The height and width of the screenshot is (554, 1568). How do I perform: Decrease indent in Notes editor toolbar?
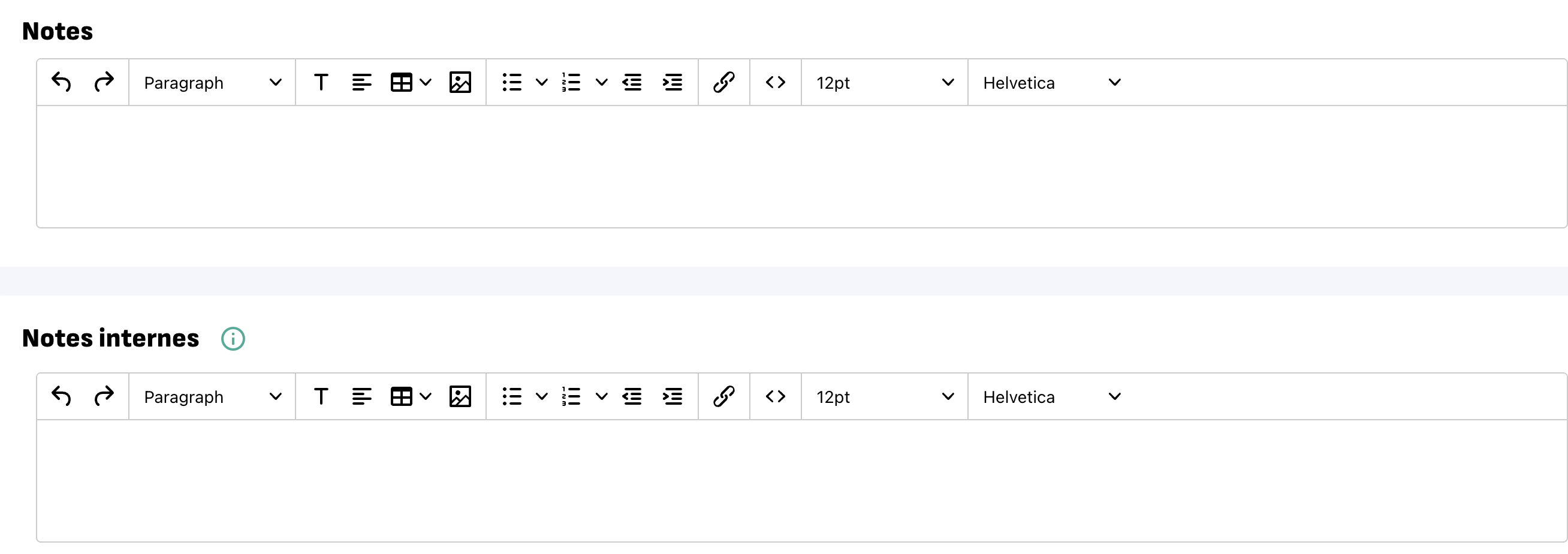(x=632, y=82)
